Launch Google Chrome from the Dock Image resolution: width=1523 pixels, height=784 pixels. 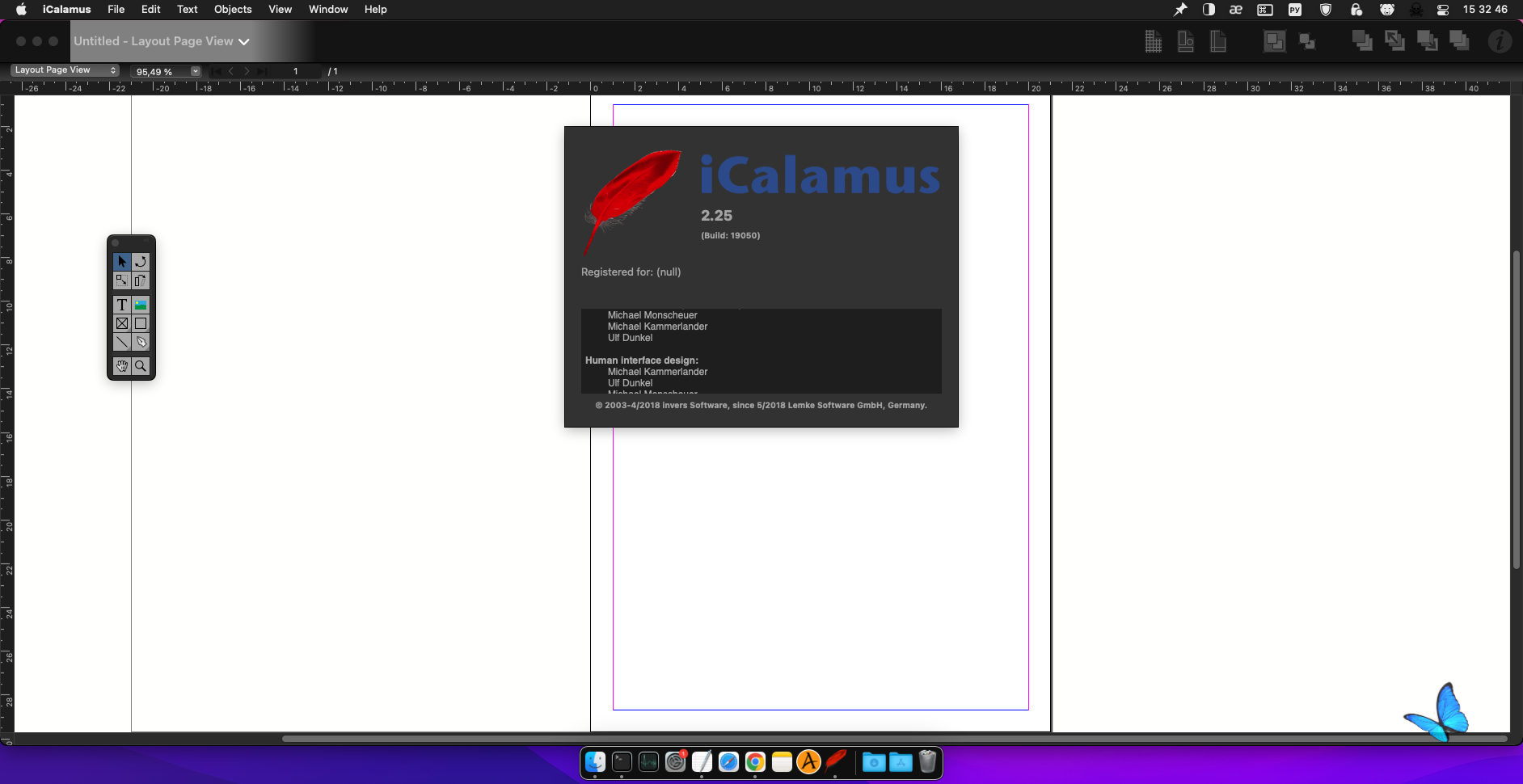[x=755, y=762]
